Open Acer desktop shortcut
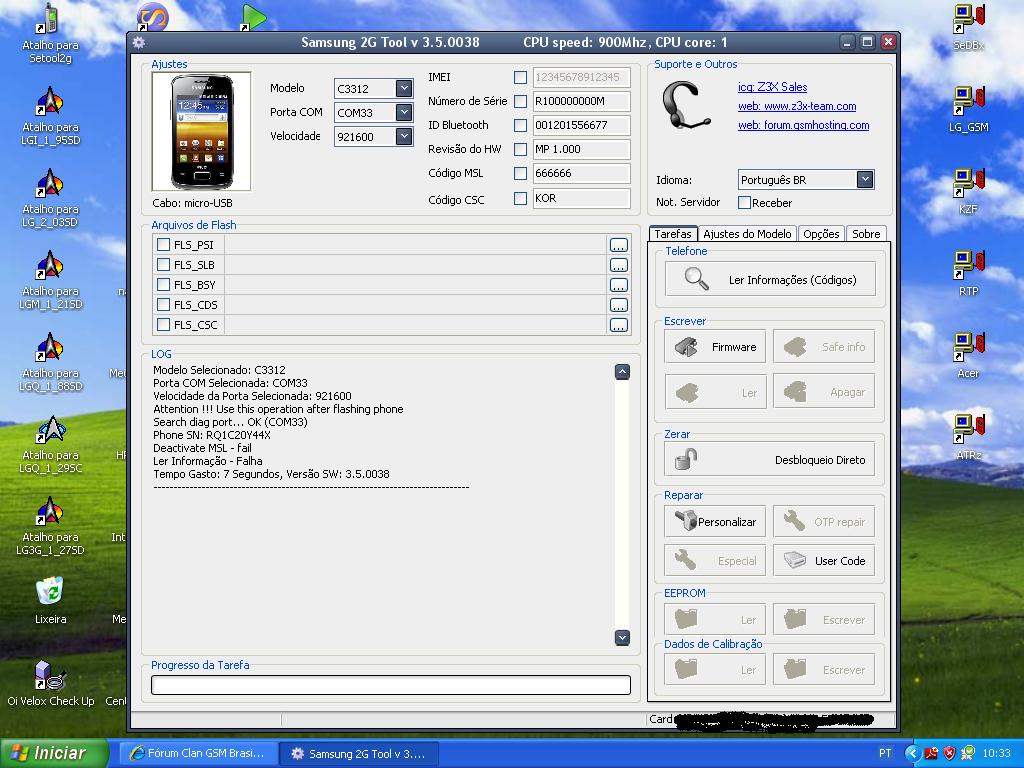The height and width of the screenshot is (768, 1024). coord(968,356)
